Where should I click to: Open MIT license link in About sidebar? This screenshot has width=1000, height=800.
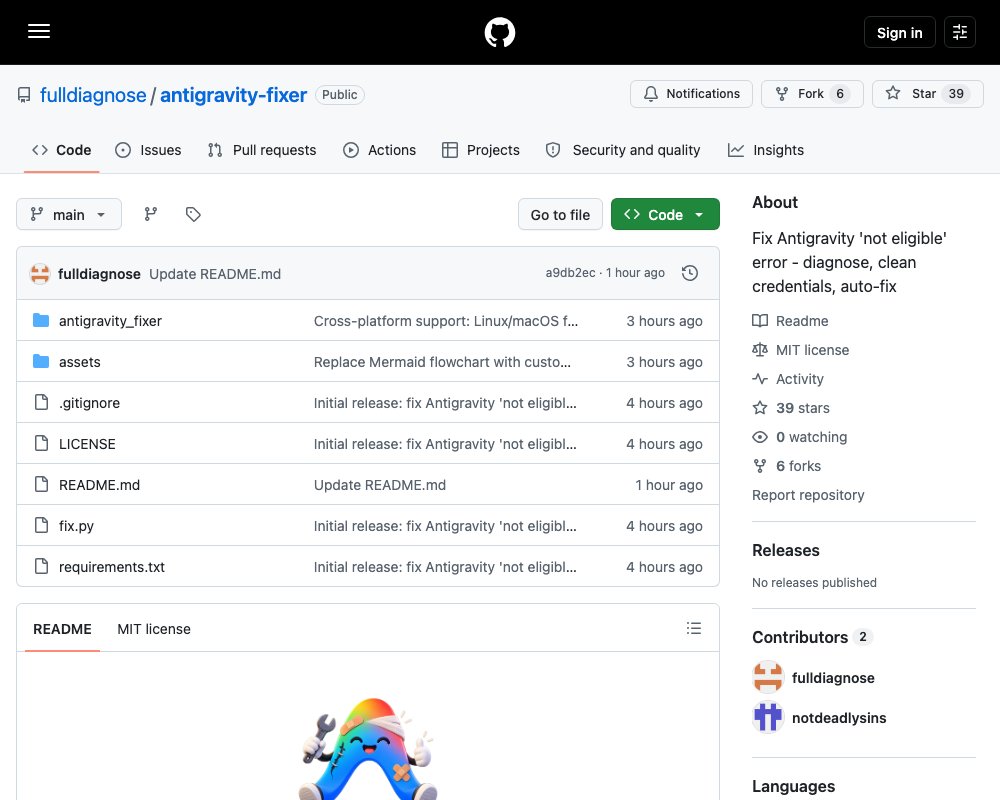[800, 350]
